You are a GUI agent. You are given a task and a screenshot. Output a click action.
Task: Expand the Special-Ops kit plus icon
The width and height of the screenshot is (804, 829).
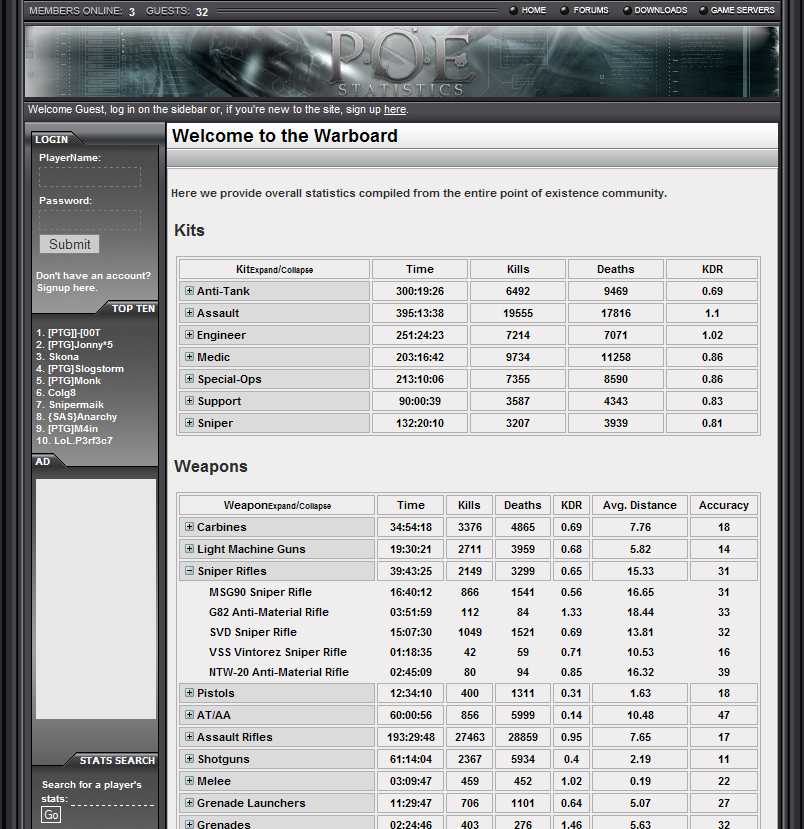point(190,379)
